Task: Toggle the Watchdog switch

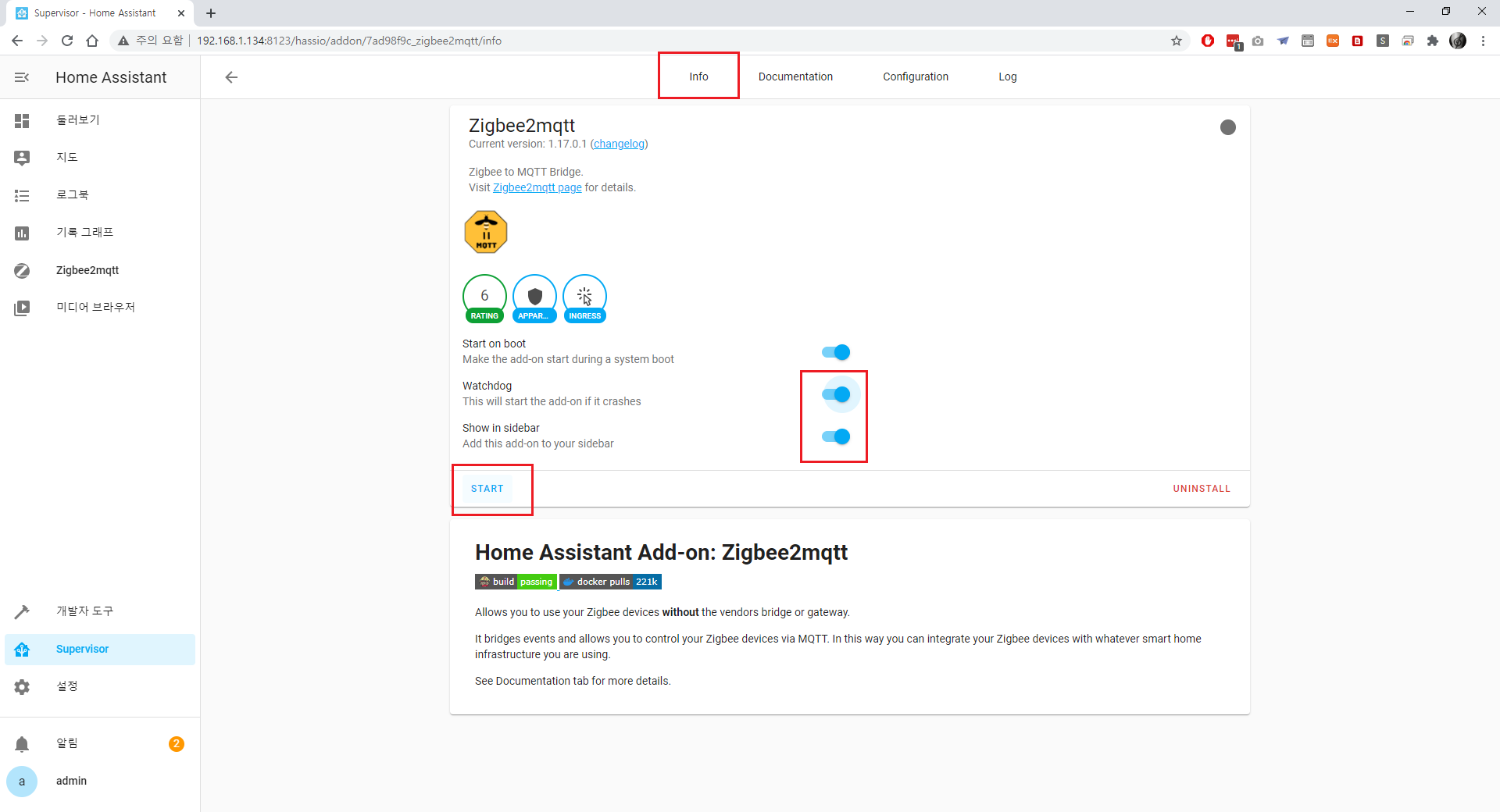Action: pyautogui.click(x=835, y=394)
